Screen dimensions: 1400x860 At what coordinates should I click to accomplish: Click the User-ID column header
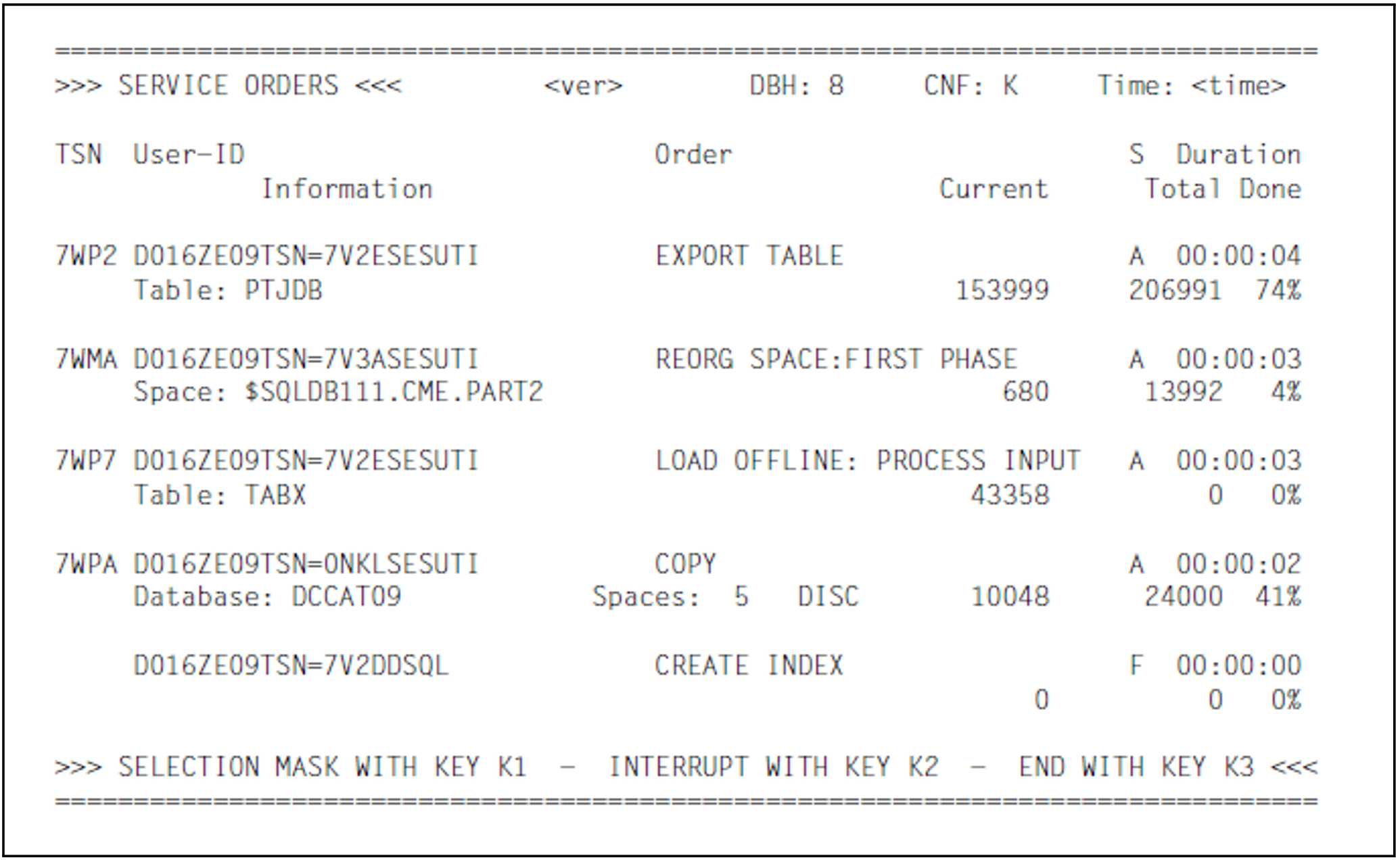(188, 154)
